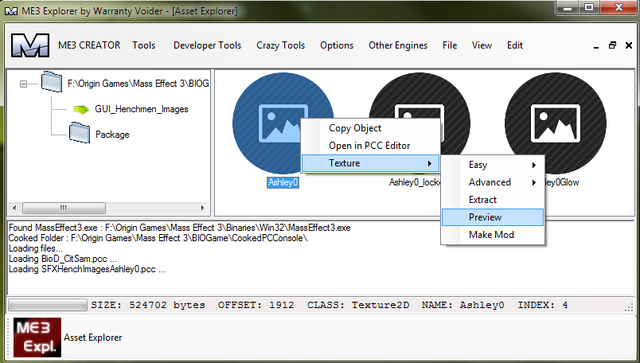Click the title bar ME3 app icon
This screenshot has width=640, height=363.
11,10
